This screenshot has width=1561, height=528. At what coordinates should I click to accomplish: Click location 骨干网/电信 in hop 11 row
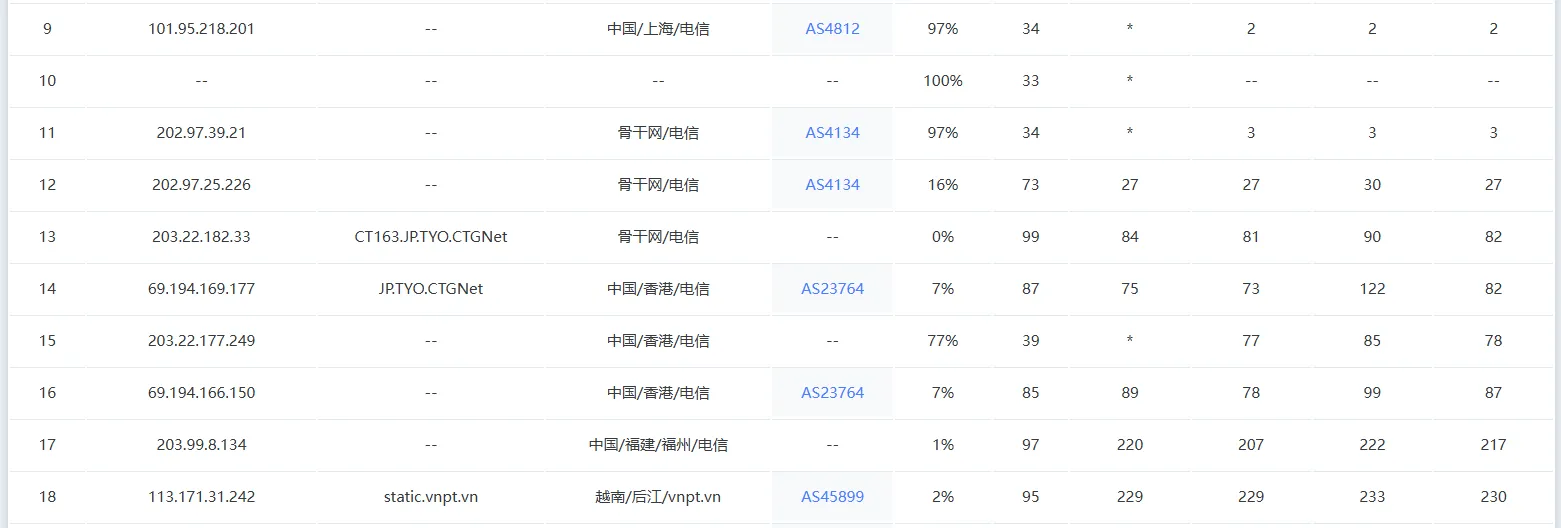(658, 133)
